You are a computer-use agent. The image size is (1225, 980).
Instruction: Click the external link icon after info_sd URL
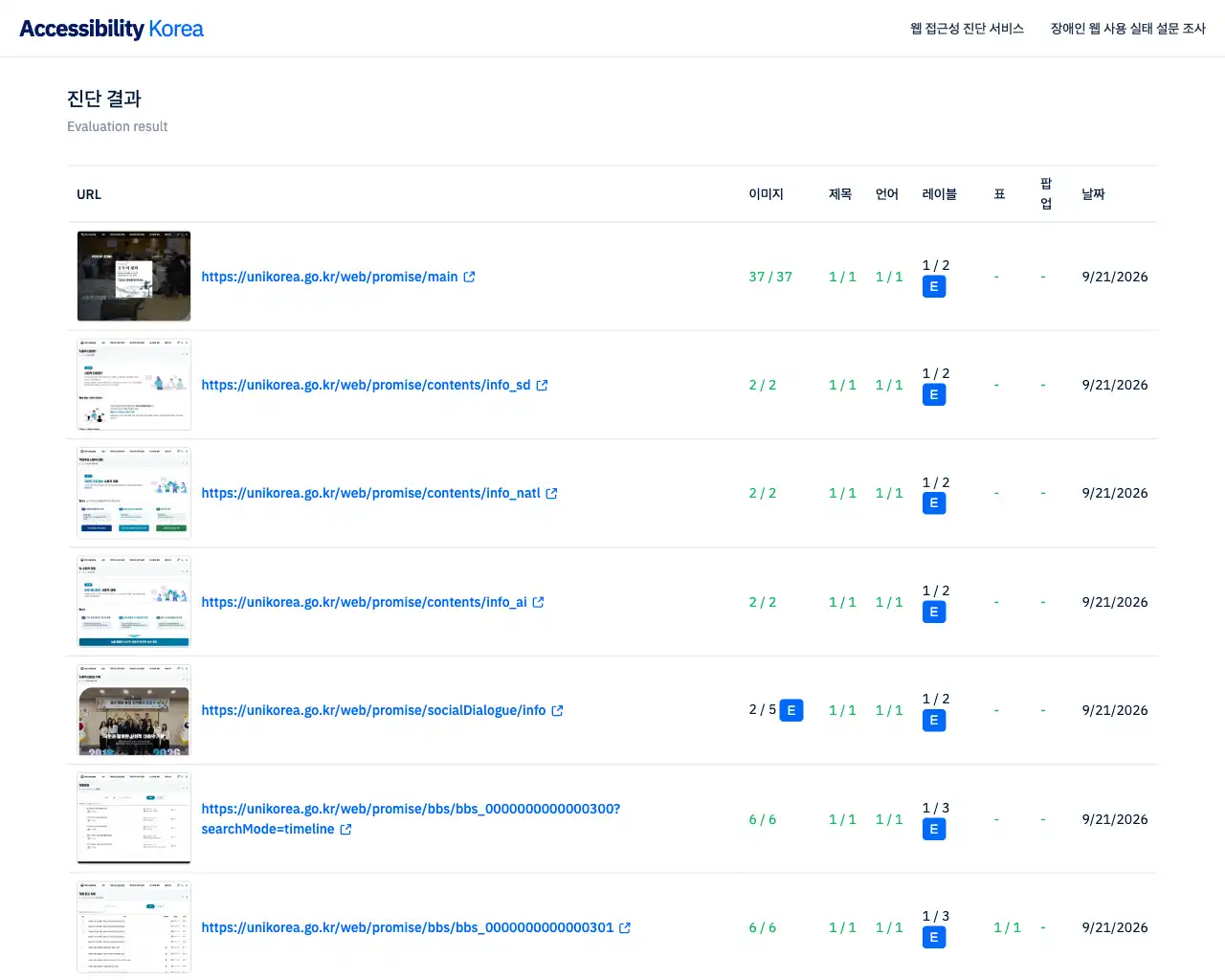point(542,385)
